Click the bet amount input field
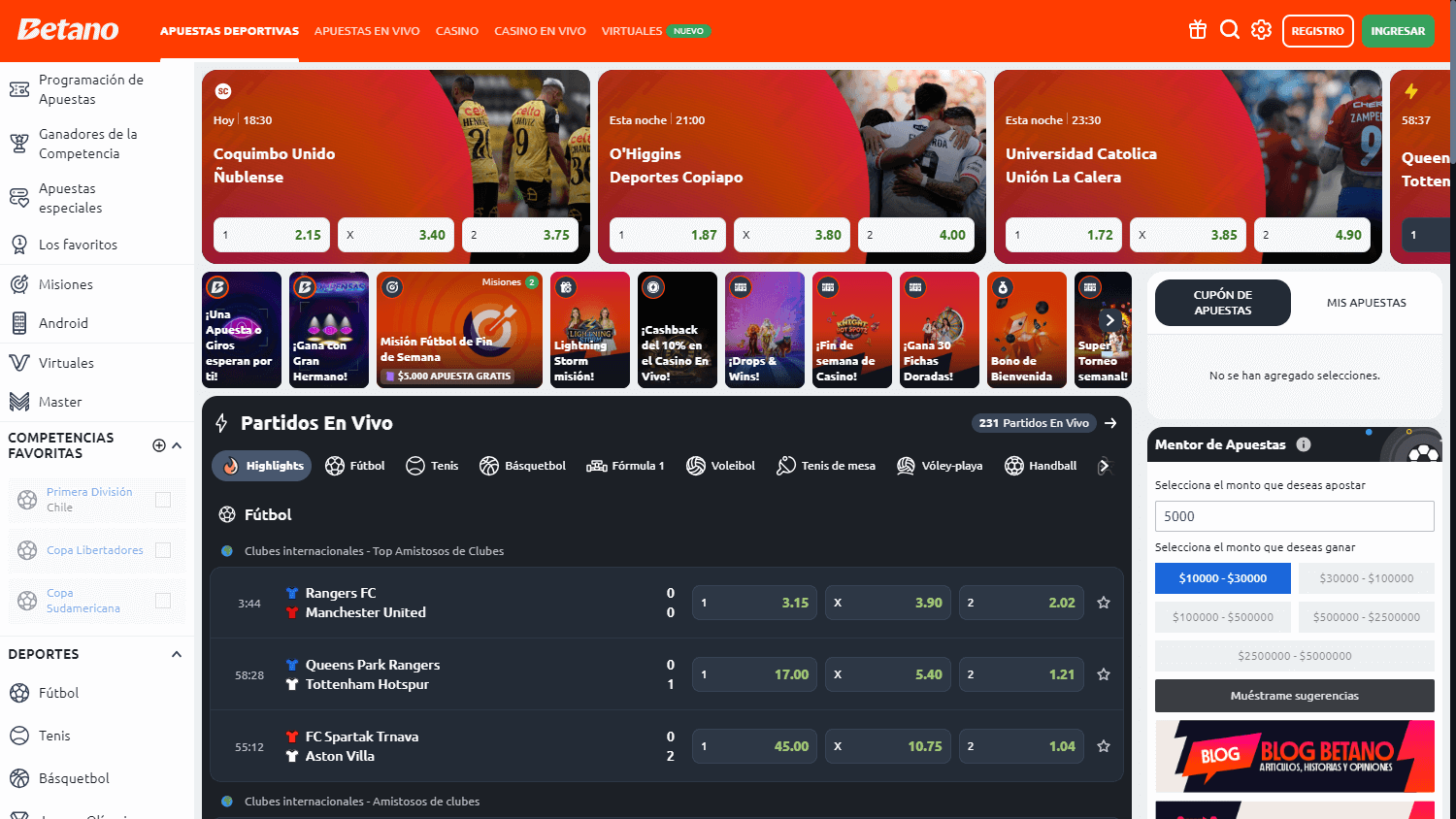1456x819 pixels. tap(1295, 516)
